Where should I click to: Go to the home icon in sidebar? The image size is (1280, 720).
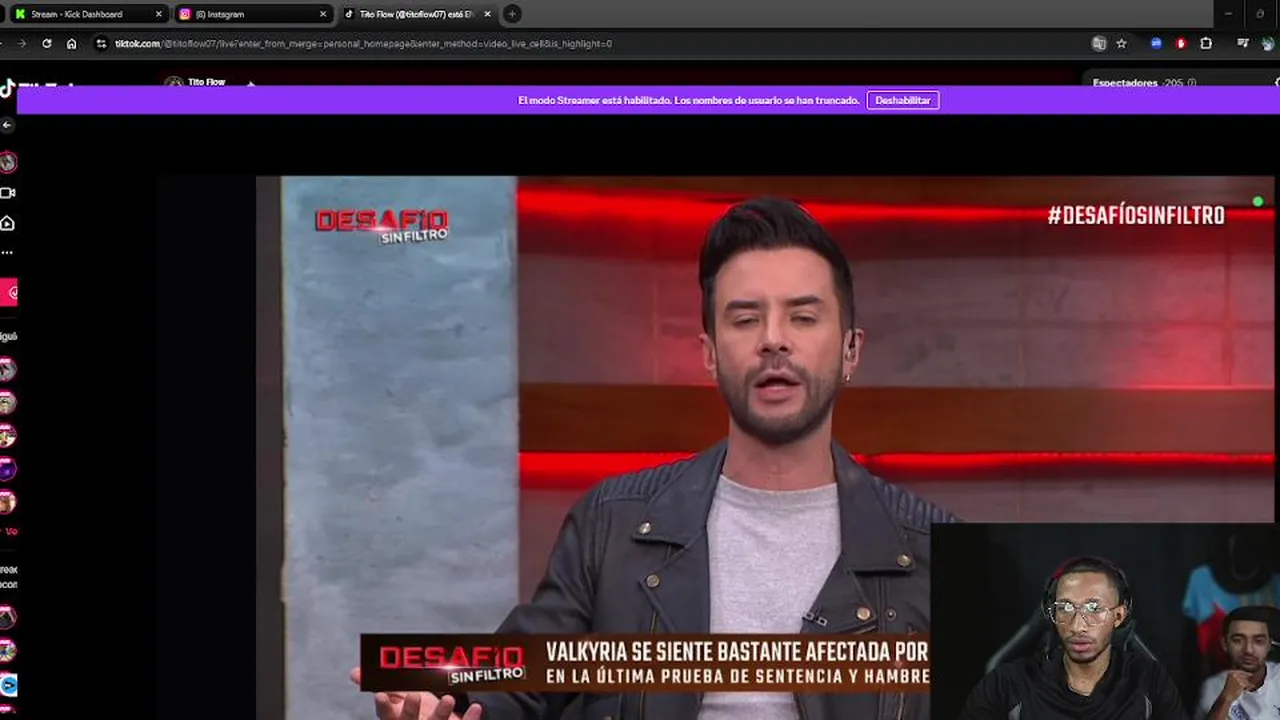tap(7, 223)
